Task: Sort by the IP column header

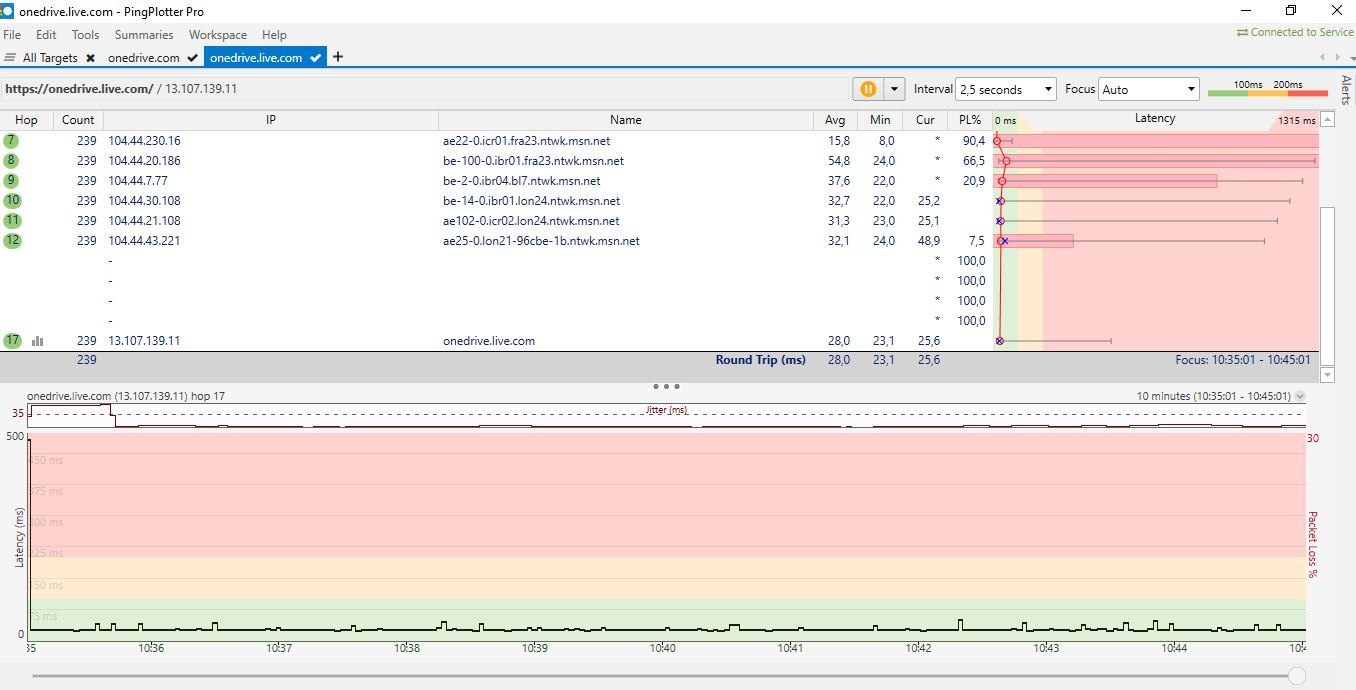Action: pos(271,120)
